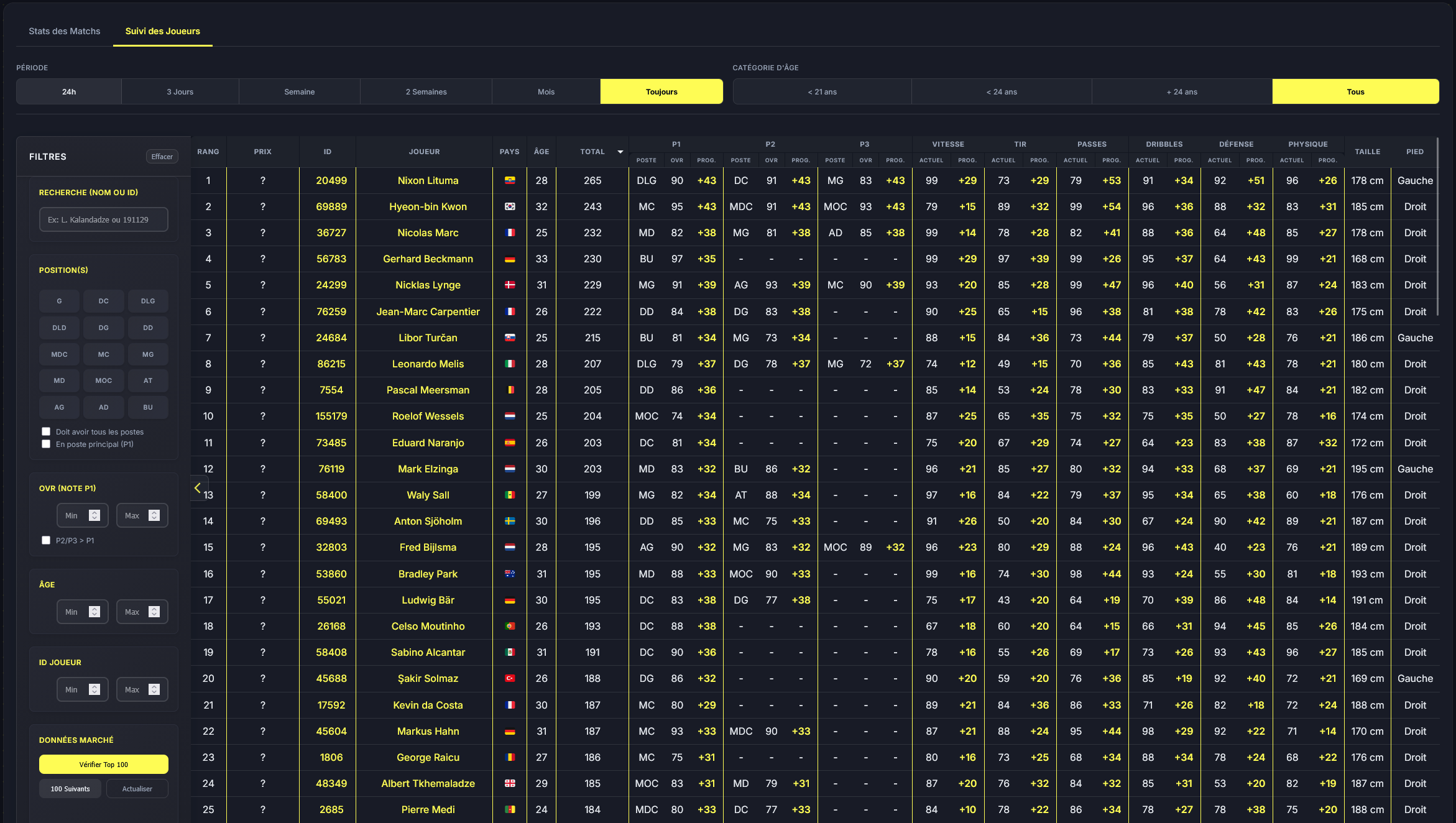Select the 3 Jours period
This screenshot has width=1456, height=823.
pyautogui.click(x=180, y=91)
